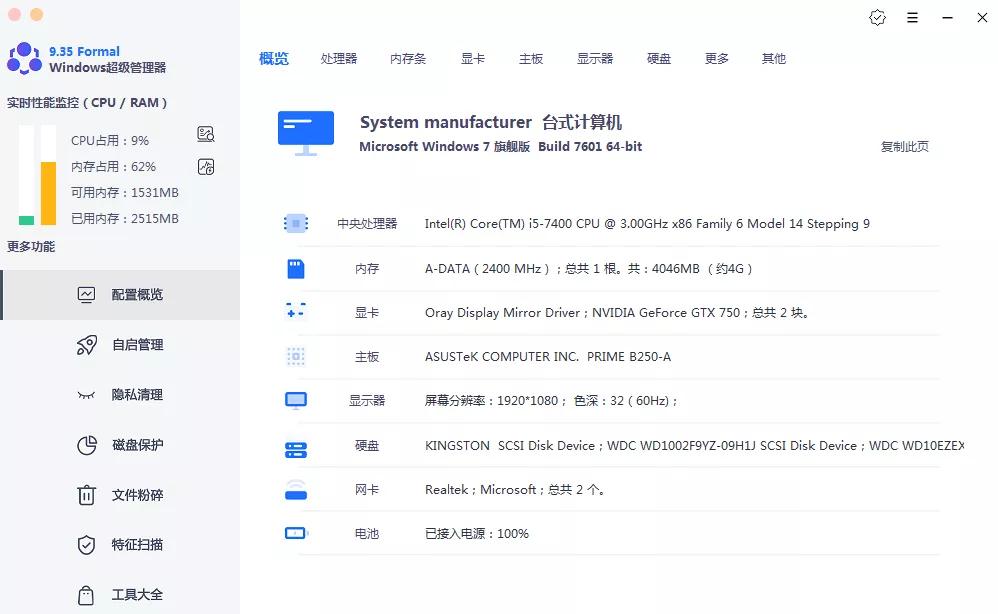This screenshot has width=998, height=614.
Task: Open the 主板 motherboard tab
Action: coord(530,58)
